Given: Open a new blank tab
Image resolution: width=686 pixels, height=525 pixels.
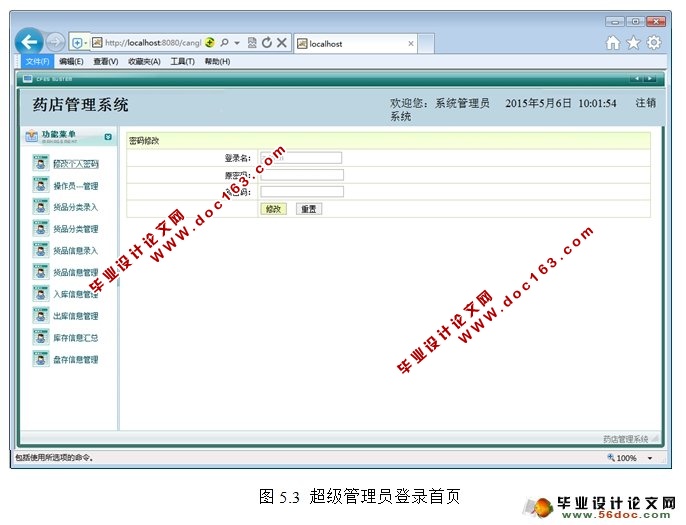Looking at the screenshot, I should point(426,43).
